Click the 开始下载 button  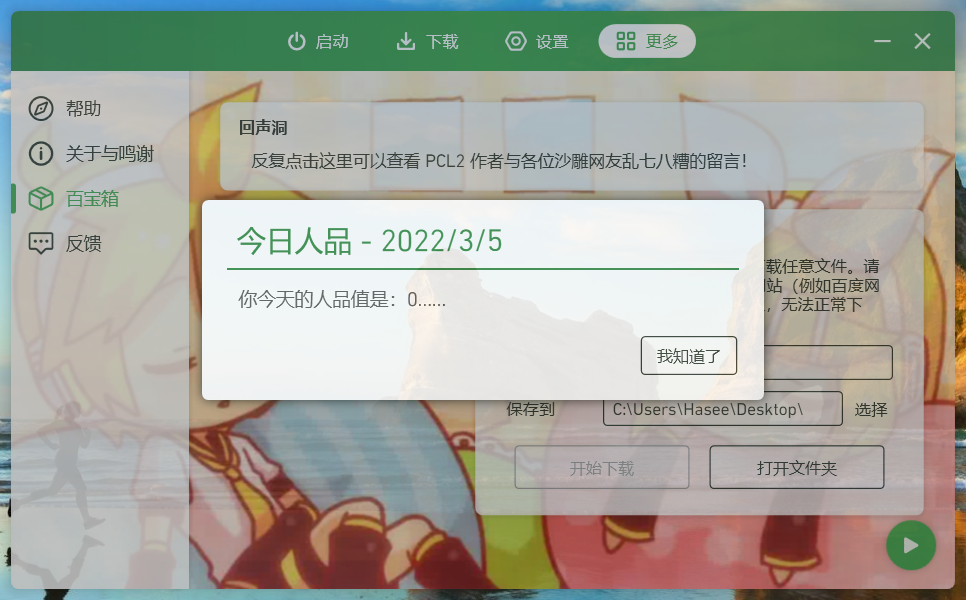(x=602, y=468)
